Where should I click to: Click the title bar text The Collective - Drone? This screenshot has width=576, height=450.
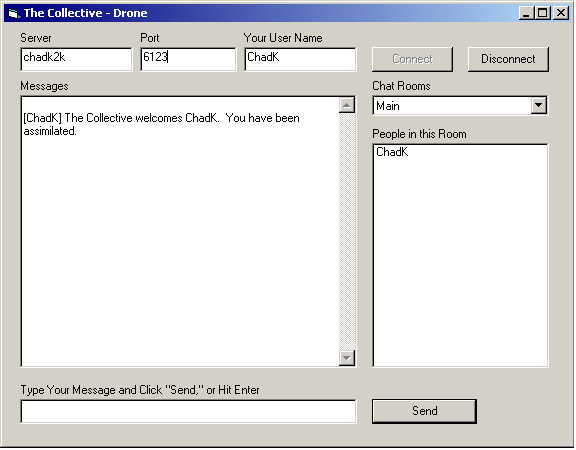[86, 13]
